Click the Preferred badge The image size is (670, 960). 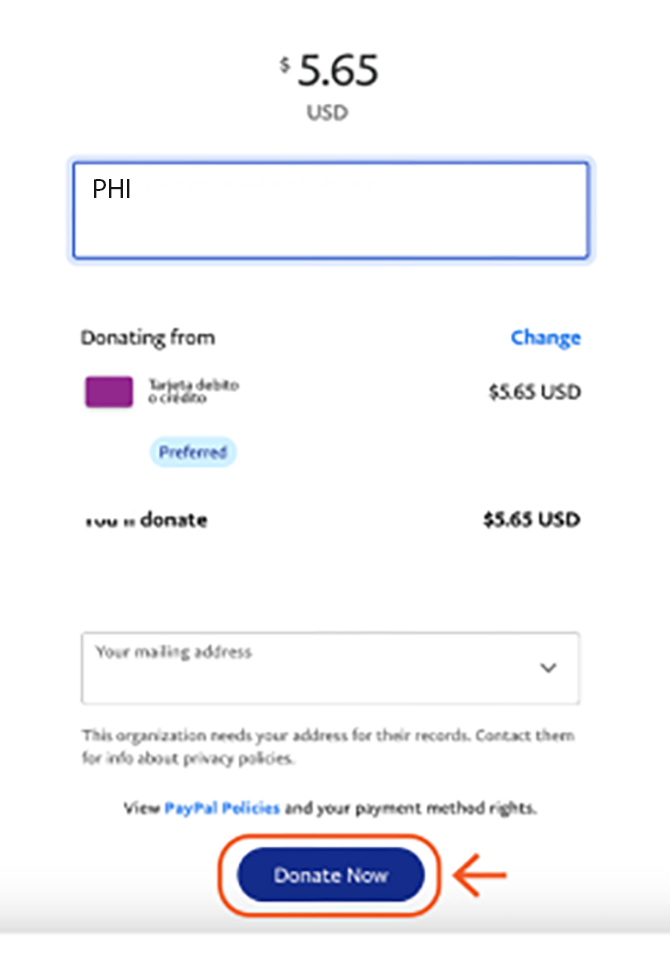point(193,452)
